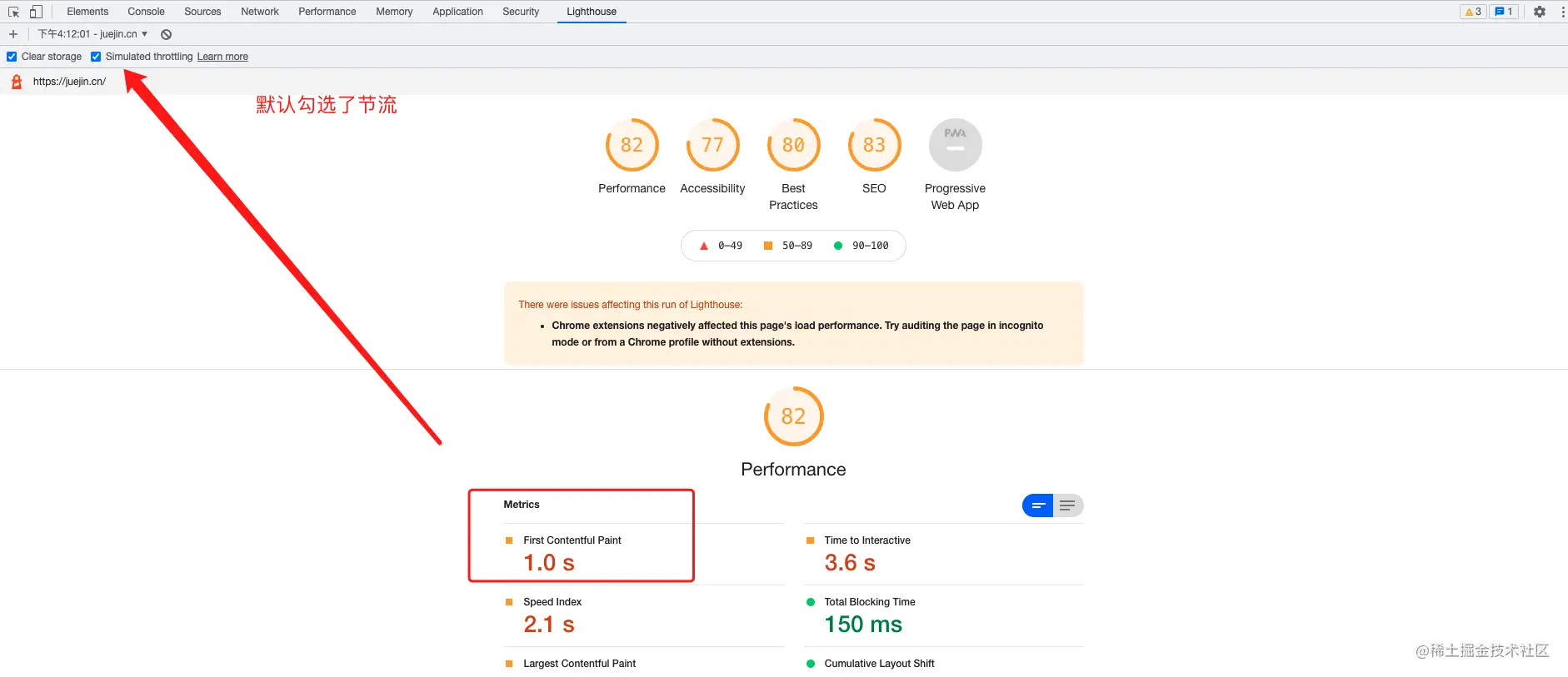1568x677 pixels.
Task: Switch to the Network tab
Action: pyautogui.click(x=260, y=12)
